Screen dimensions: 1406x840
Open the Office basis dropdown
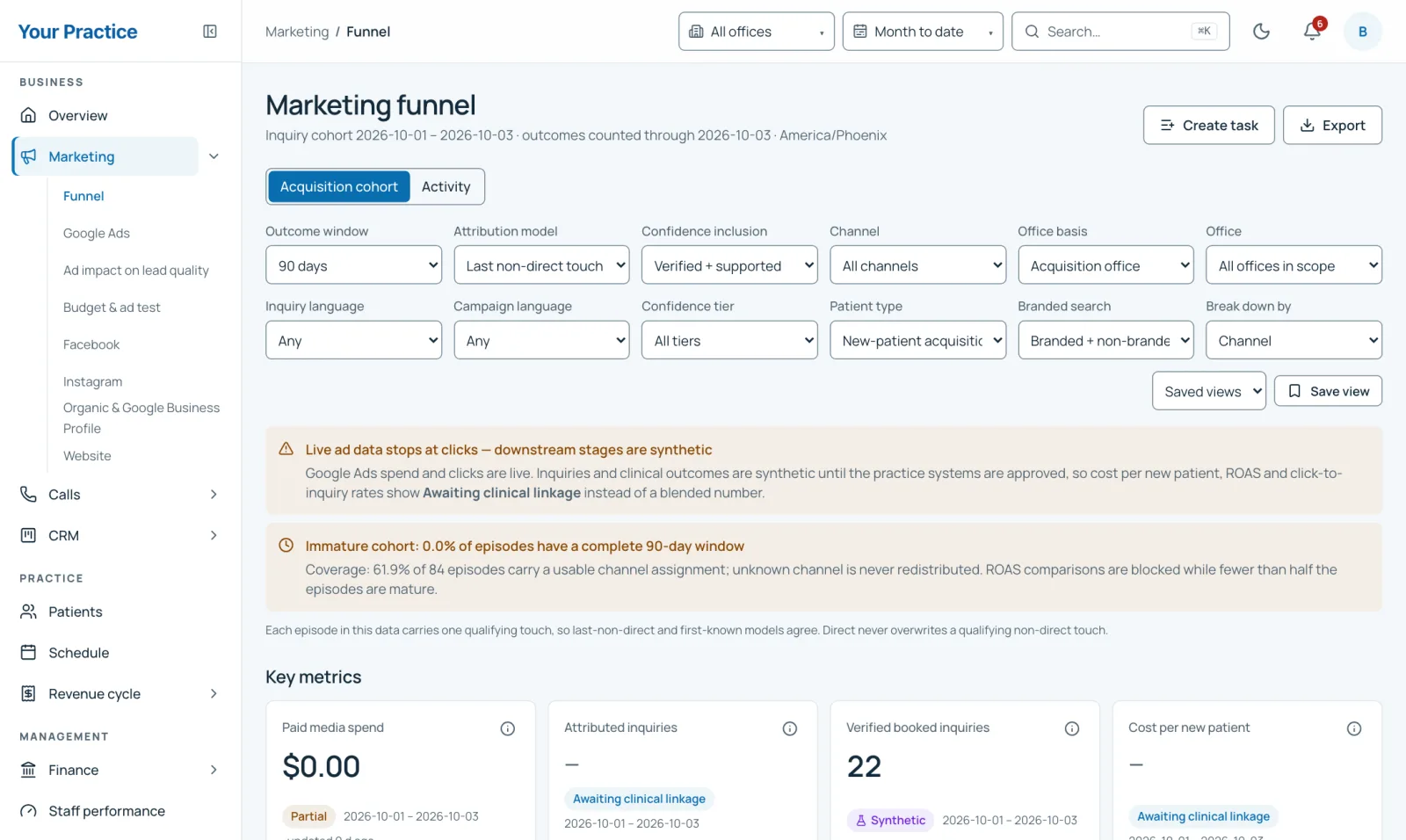click(1105, 265)
